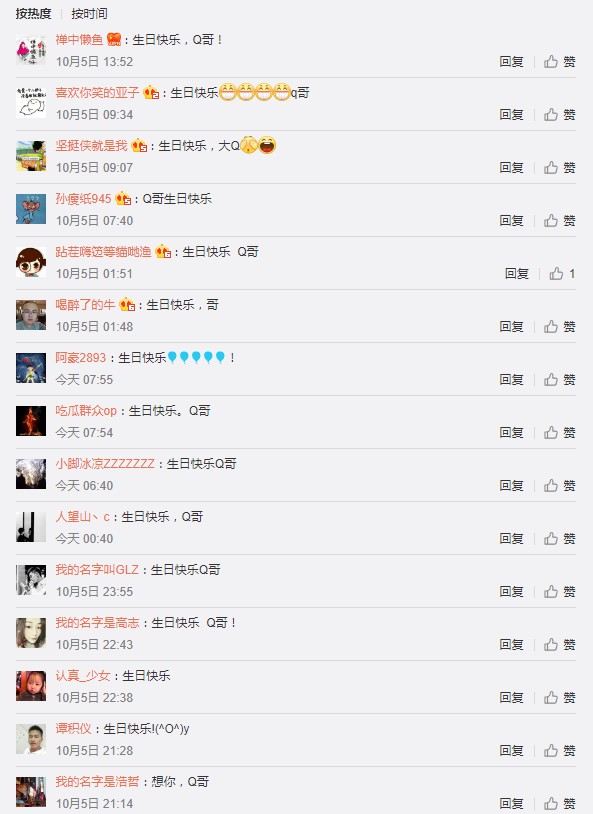Like the comment by 认真_少女

pyautogui.click(x=560, y=698)
